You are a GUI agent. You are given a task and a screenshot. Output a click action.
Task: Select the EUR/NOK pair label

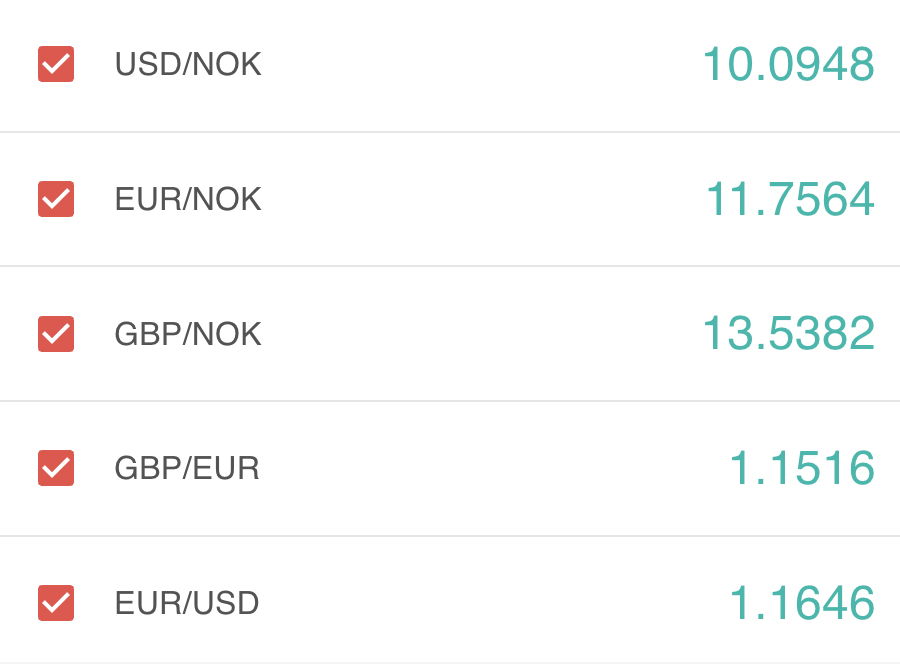pos(188,199)
